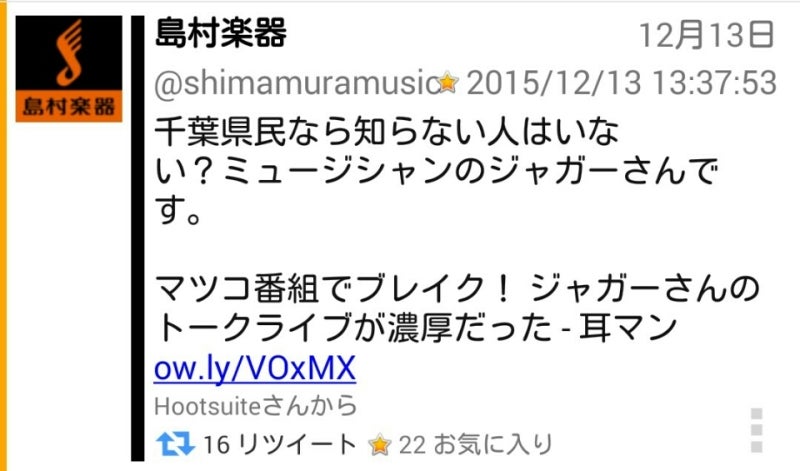
Task: Tap the トークライブが濃厚だった - 耳マン line
Action: pyautogui.click(x=415, y=327)
